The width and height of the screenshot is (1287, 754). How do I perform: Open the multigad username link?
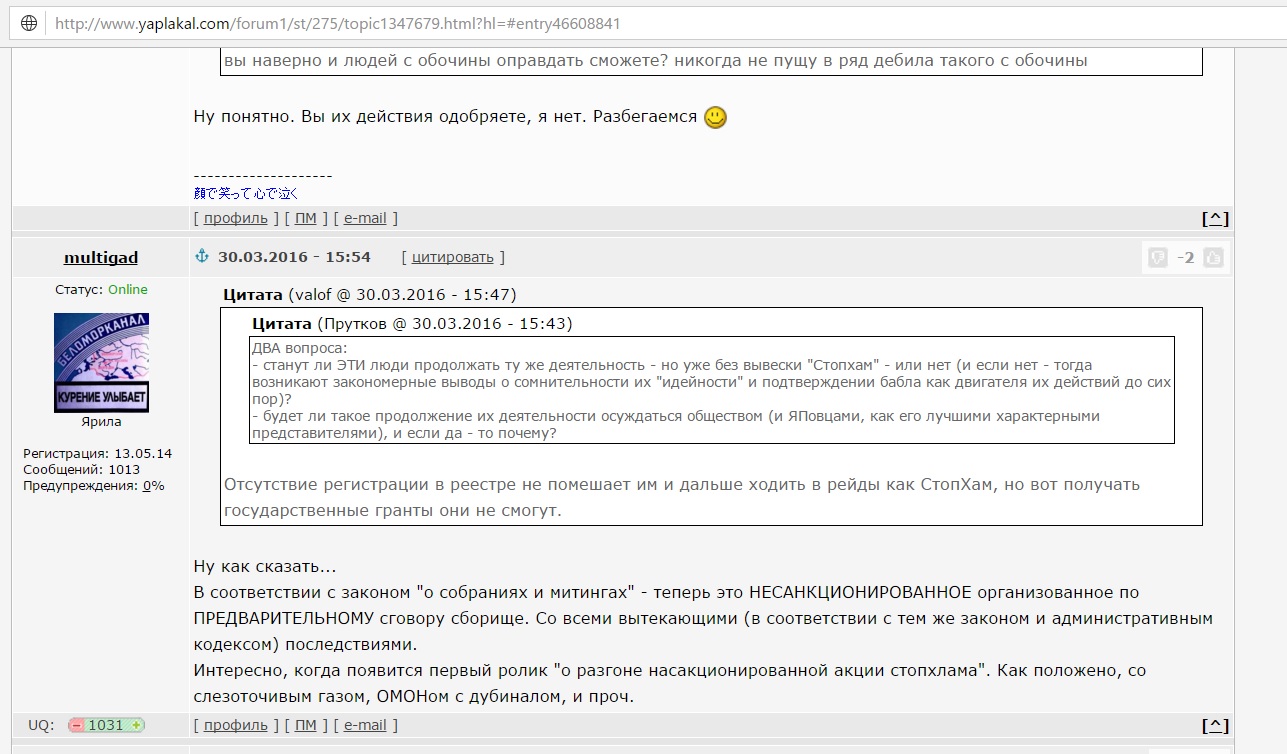tap(101, 258)
